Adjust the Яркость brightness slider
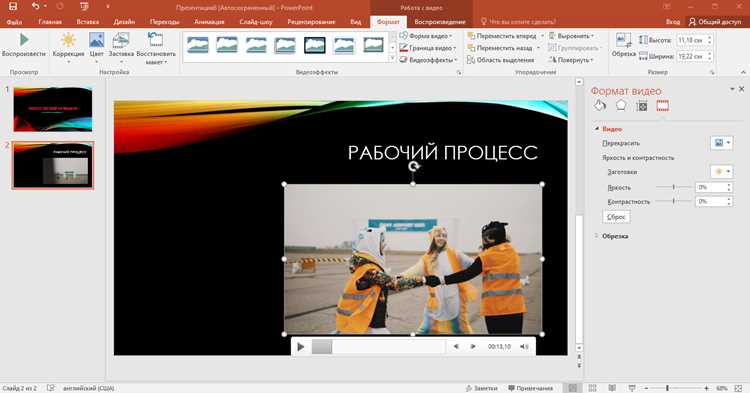The width and height of the screenshot is (750, 393). pos(673,187)
